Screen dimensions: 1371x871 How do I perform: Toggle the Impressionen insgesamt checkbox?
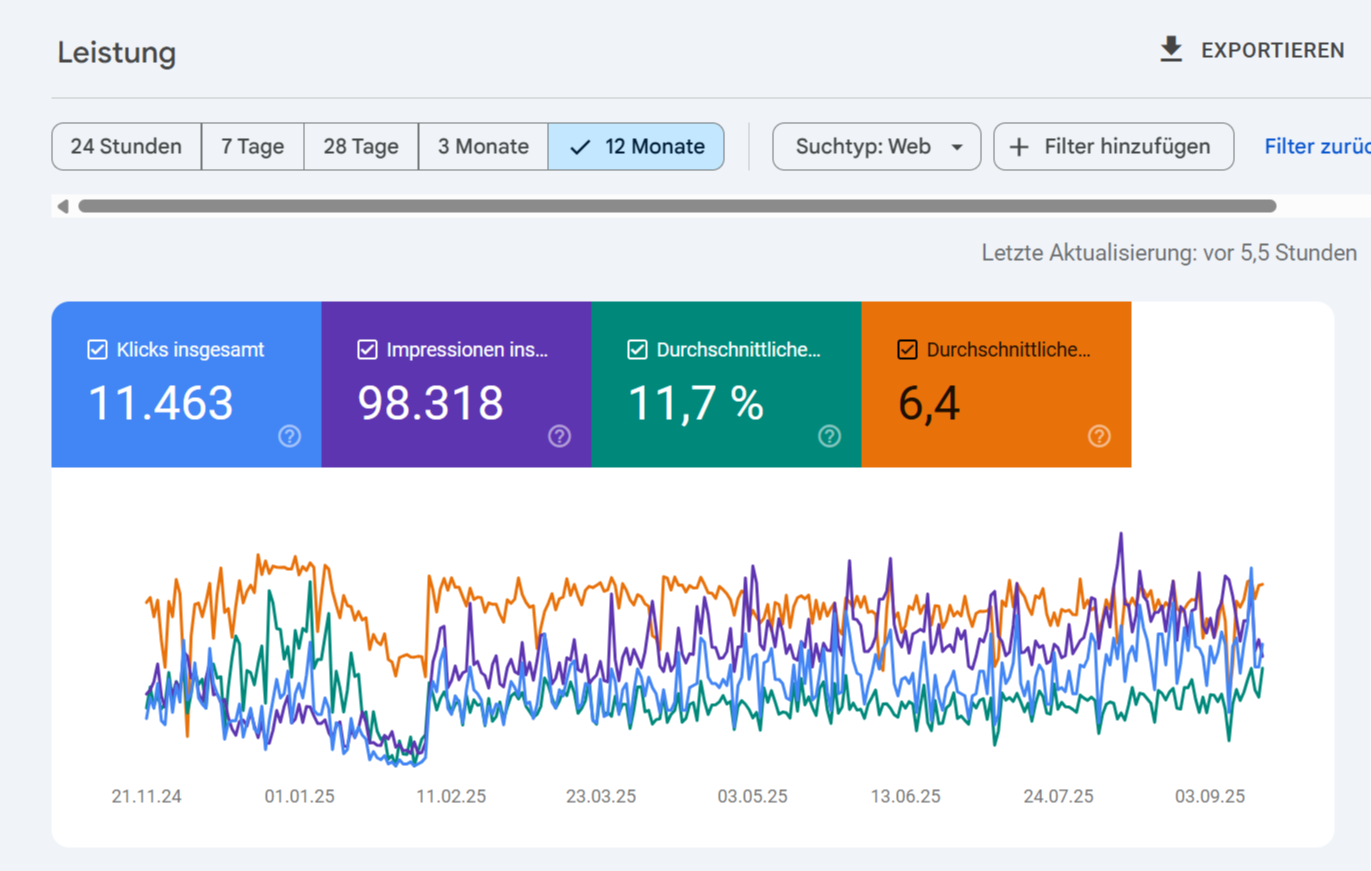tap(367, 350)
